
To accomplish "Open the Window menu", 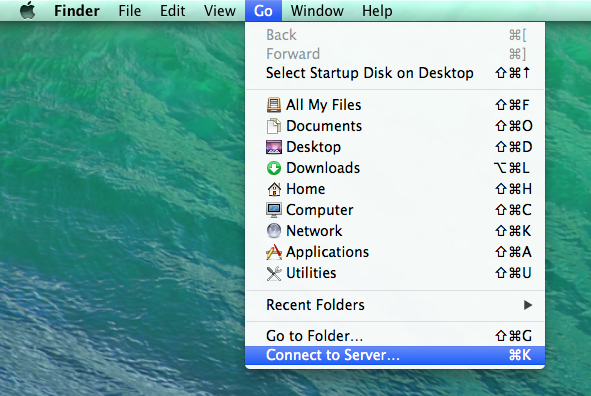I will [317, 11].
